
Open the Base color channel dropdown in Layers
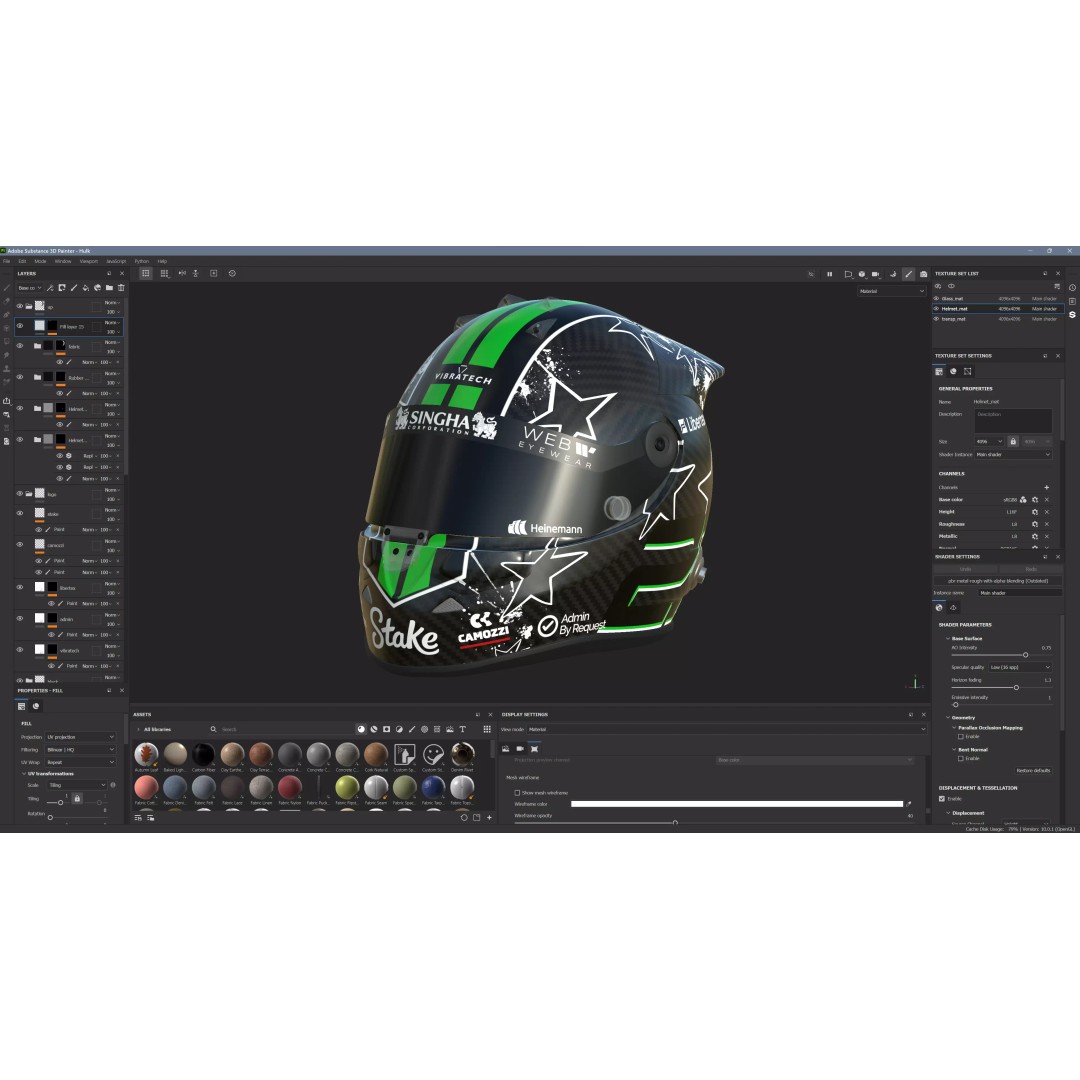point(30,288)
